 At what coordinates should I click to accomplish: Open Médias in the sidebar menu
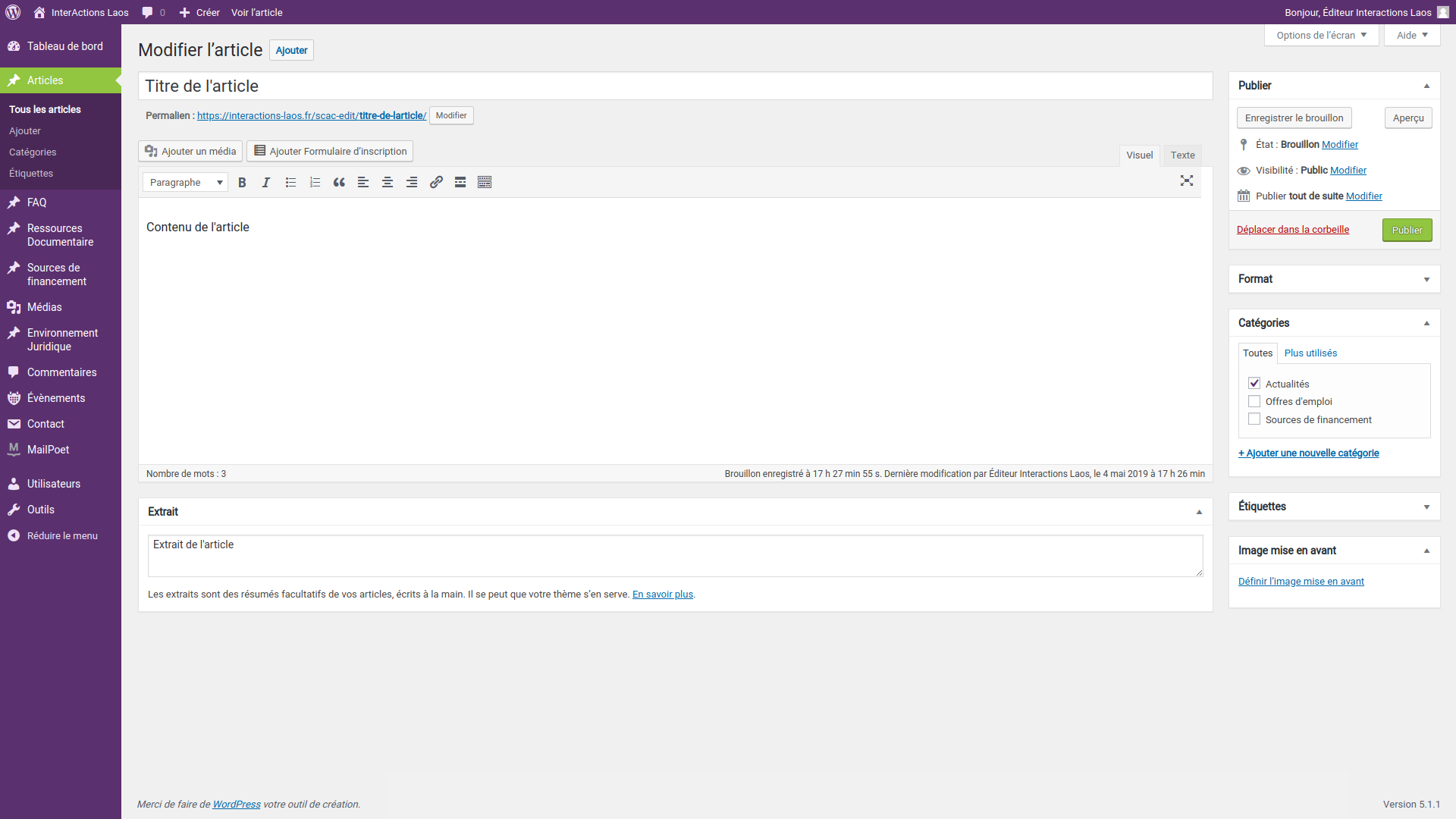(x=45, y=307)
